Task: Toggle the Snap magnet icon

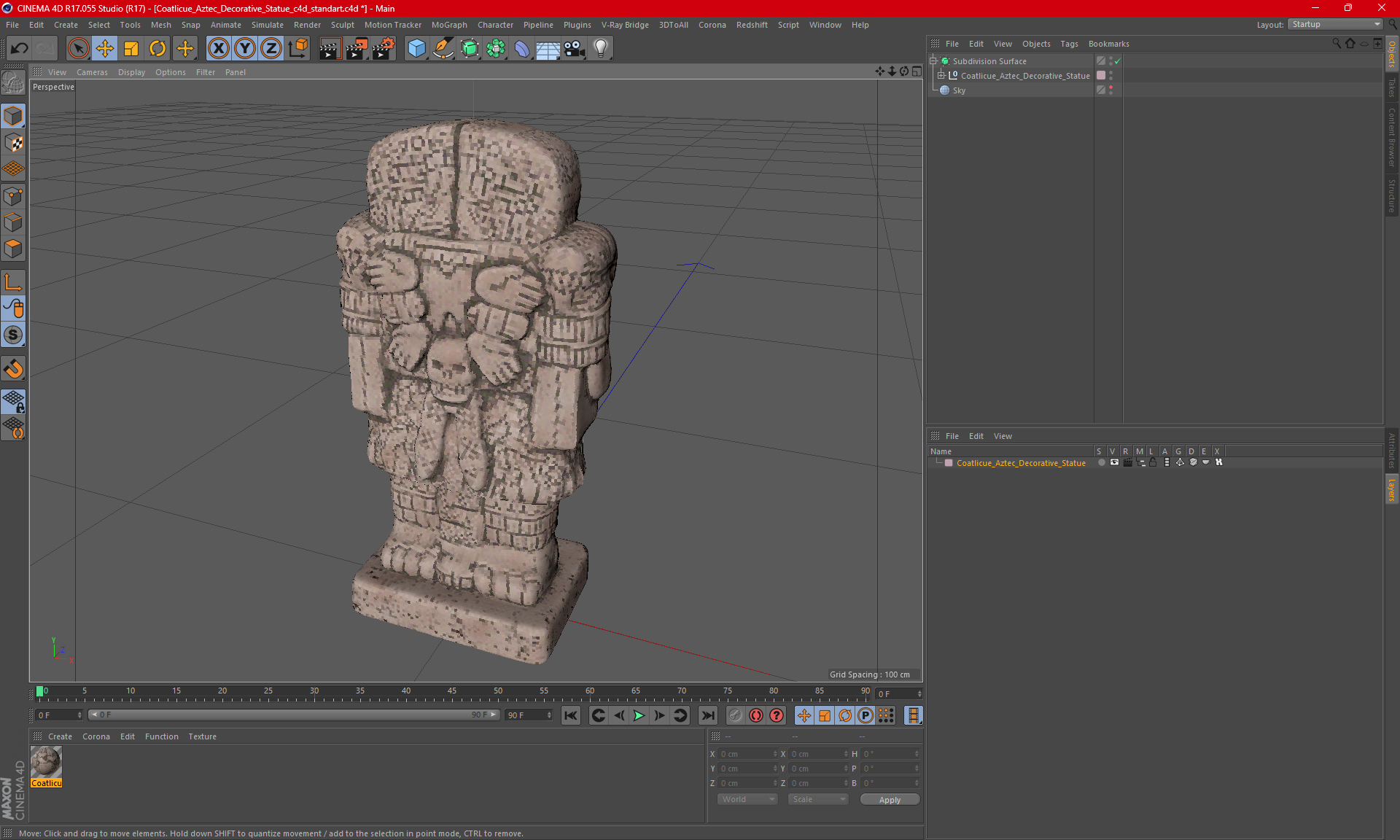Action: [x=13, y=369]
